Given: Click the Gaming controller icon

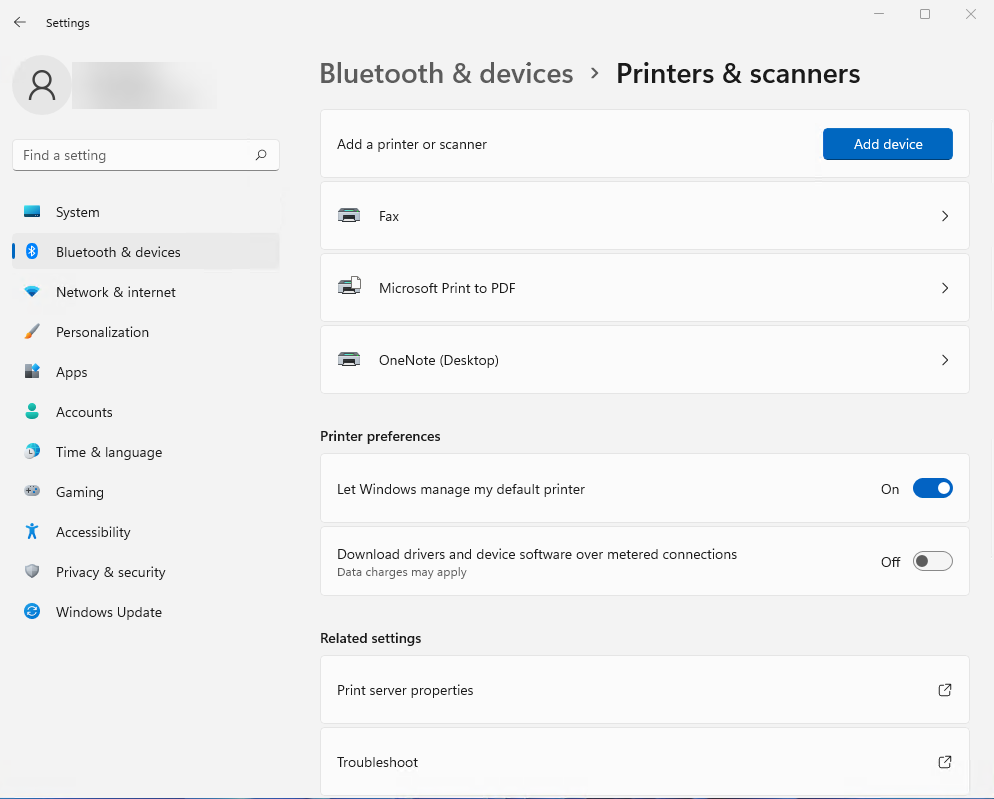Looking at the screenshot, I should tap(32, 491).
